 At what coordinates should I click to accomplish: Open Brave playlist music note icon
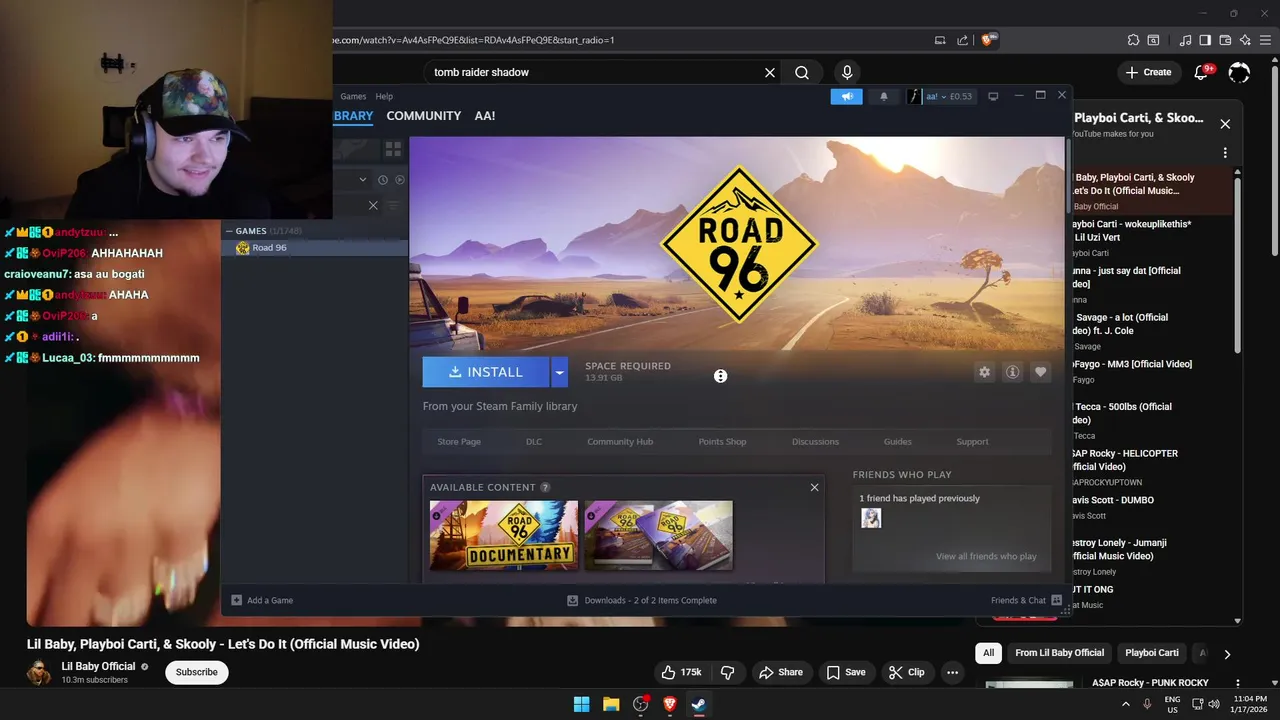click(1186, 40)
